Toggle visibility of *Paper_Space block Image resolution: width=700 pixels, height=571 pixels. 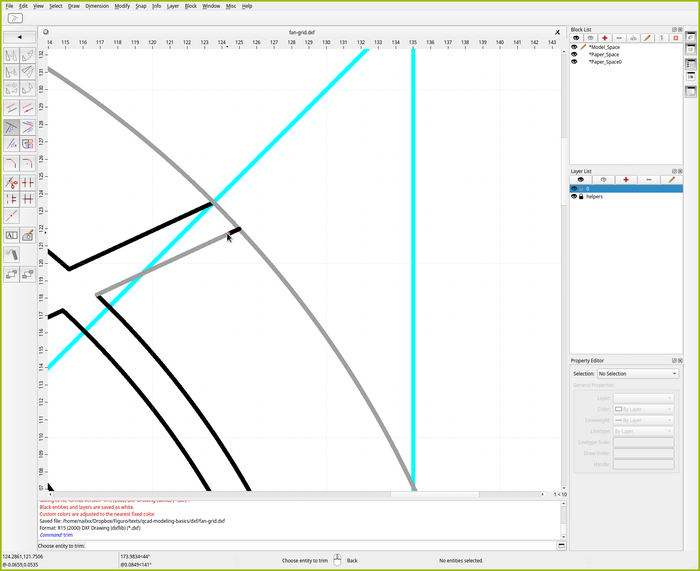tap(574, 54)
